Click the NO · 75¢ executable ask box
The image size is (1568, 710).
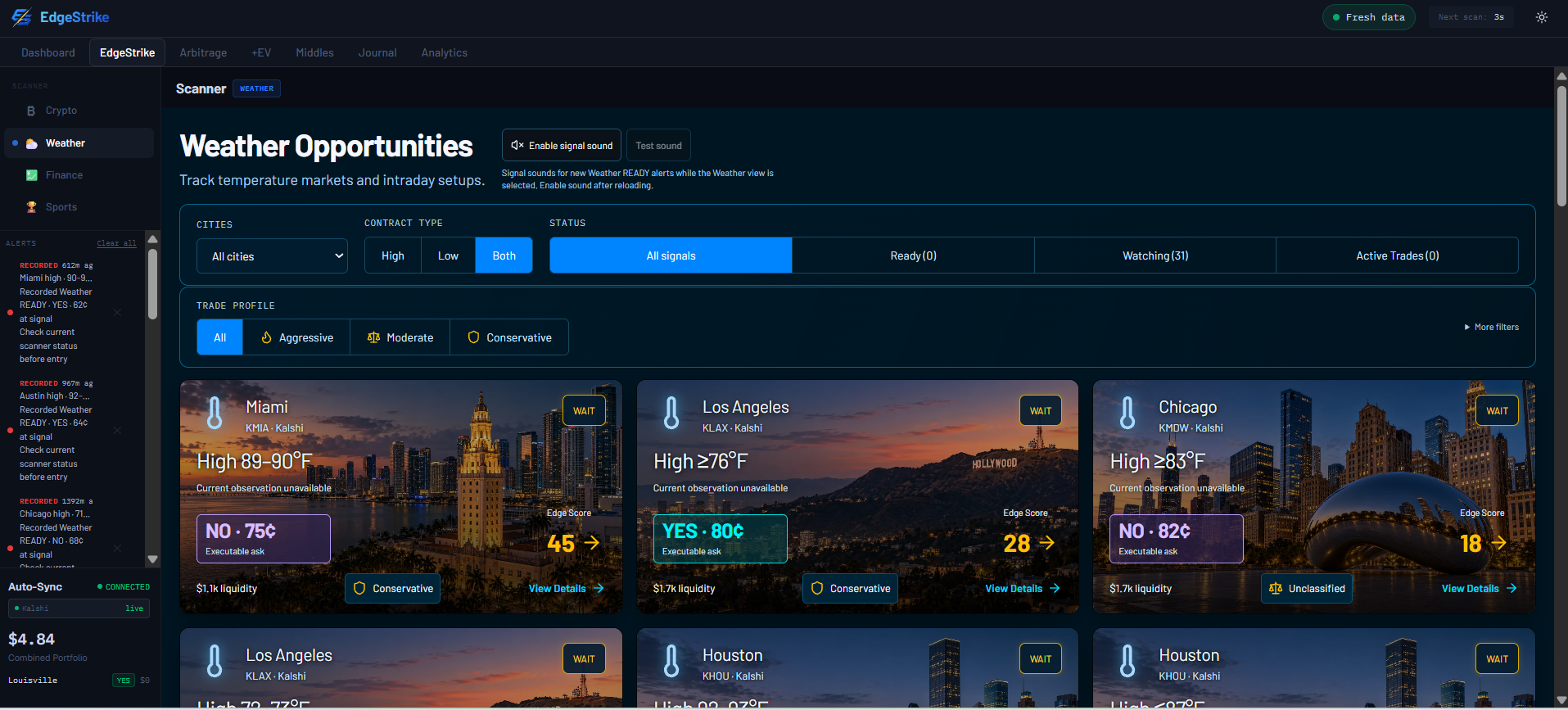coord(264,539)
